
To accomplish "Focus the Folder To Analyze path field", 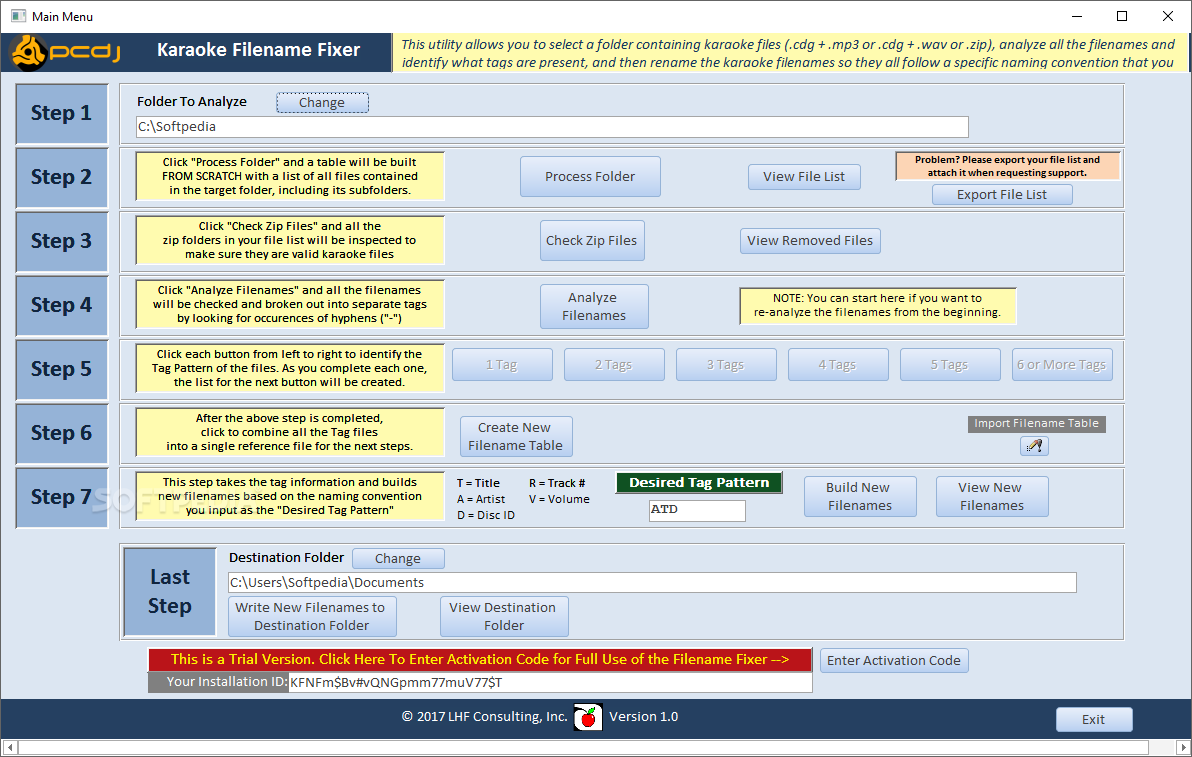I will pyautogui.click(x=552, y=127).
